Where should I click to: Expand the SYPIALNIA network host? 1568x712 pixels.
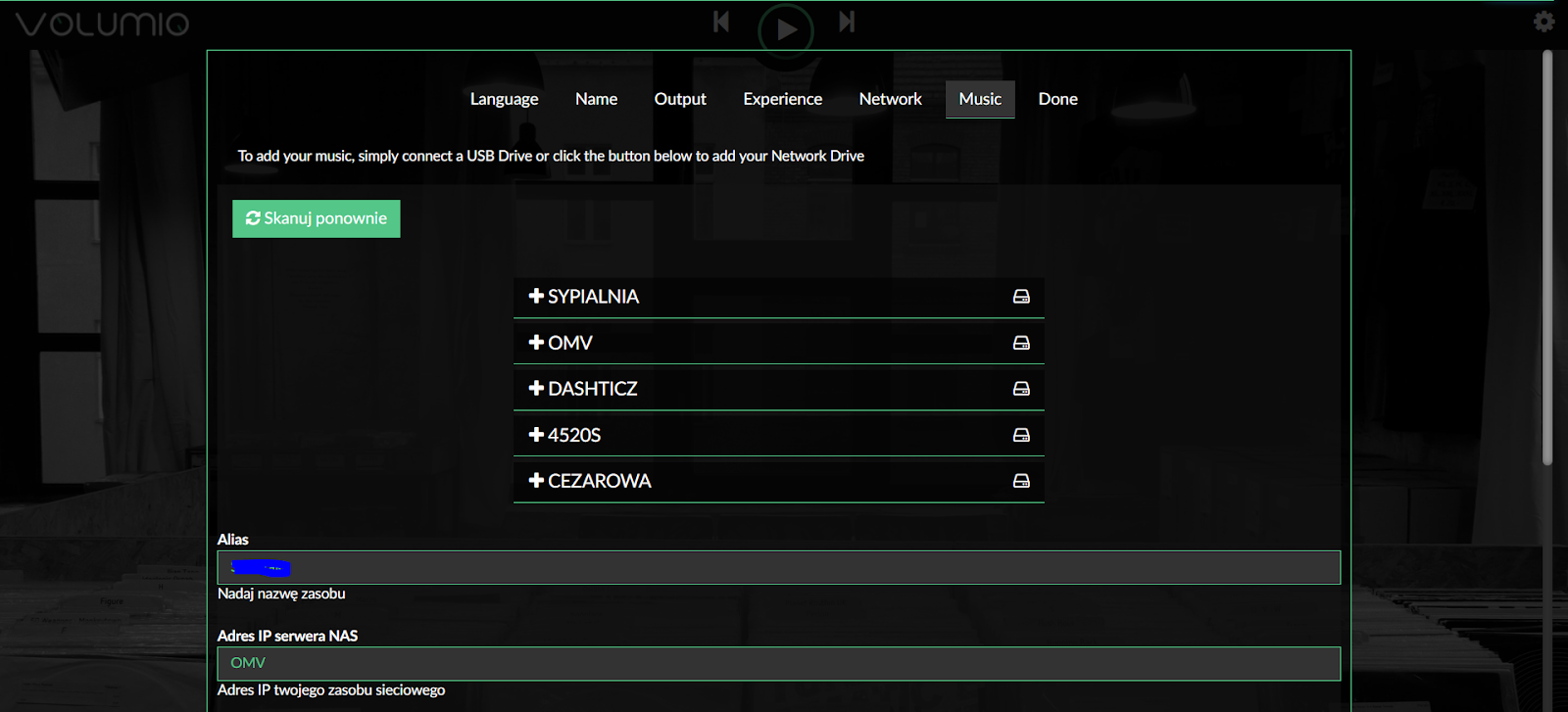click(x=778, y=297)
